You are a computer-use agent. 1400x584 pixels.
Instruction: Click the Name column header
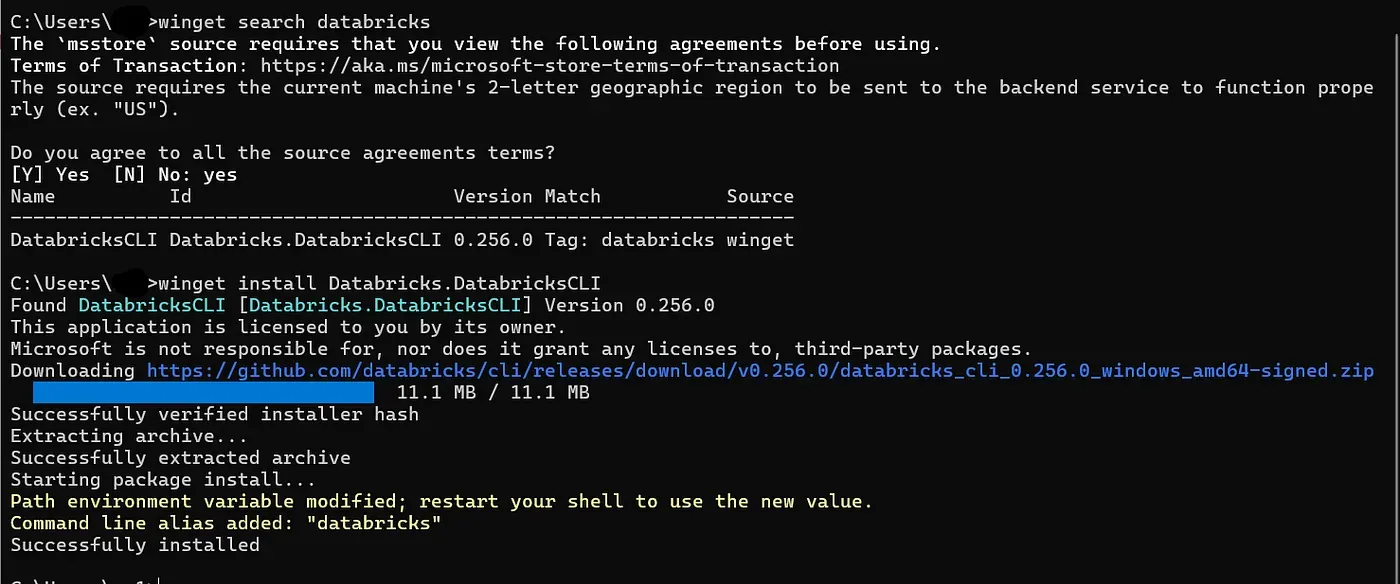click(x=33, y=197)
